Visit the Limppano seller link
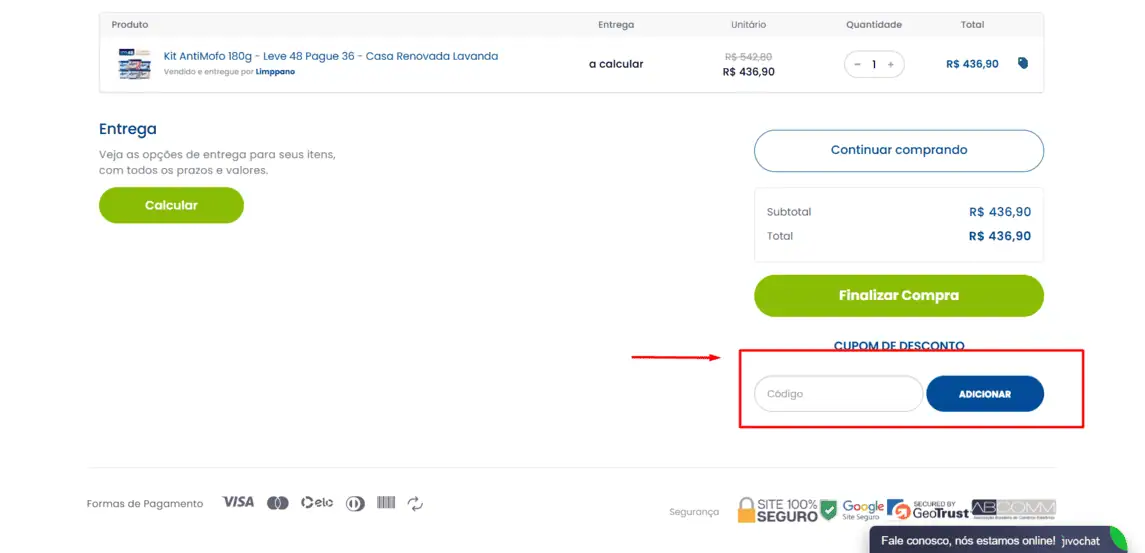 [x=275, y=72]
